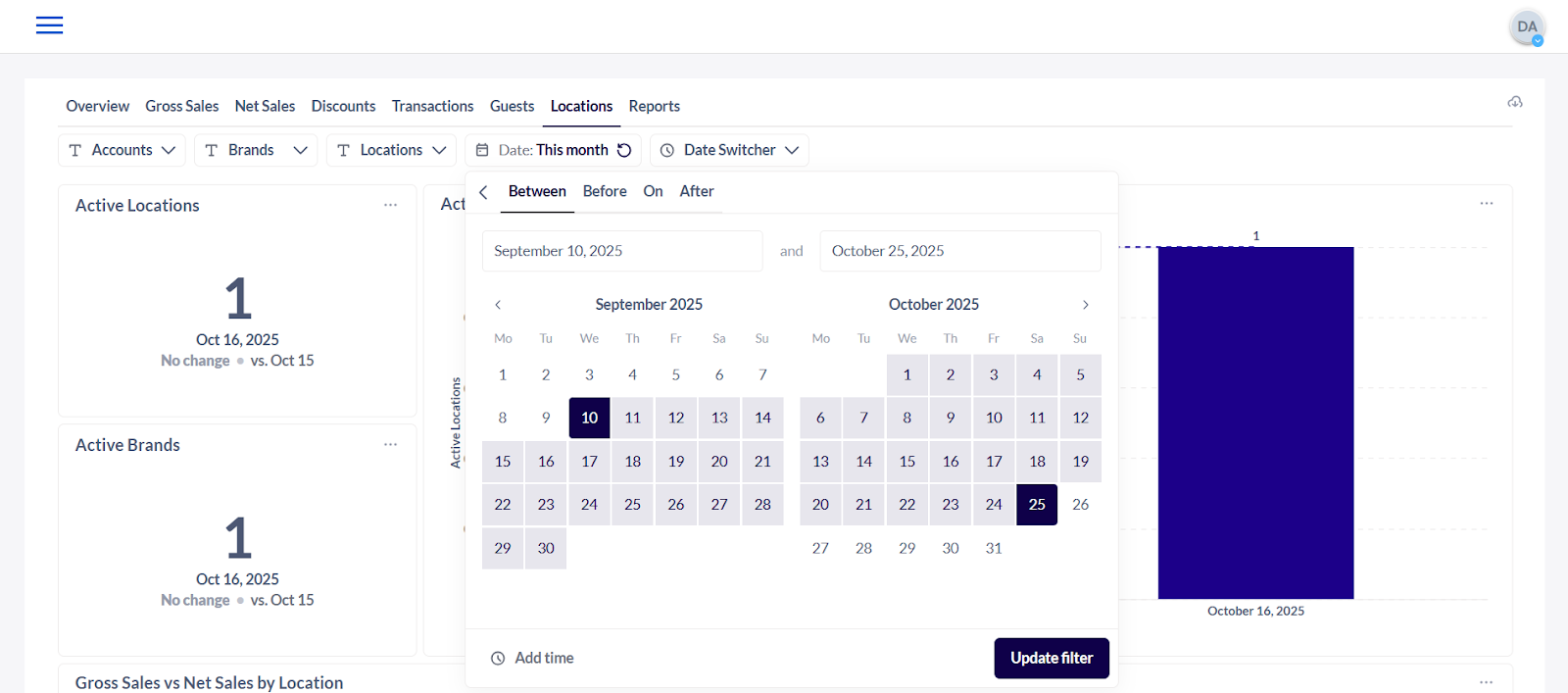Click the cloud download icon
This screenshot has width=1568, height=693.
coord(1515,102)
